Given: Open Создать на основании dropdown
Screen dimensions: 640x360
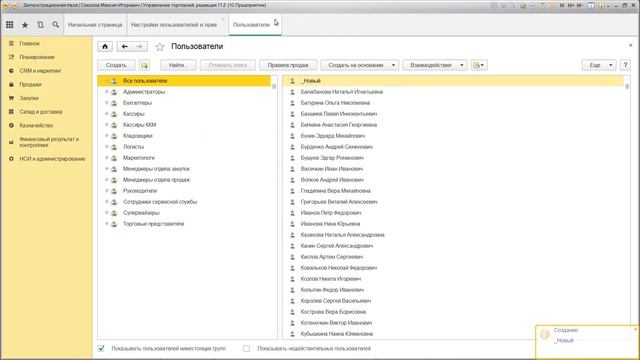Looking at the screenshot, I should 360,65.
